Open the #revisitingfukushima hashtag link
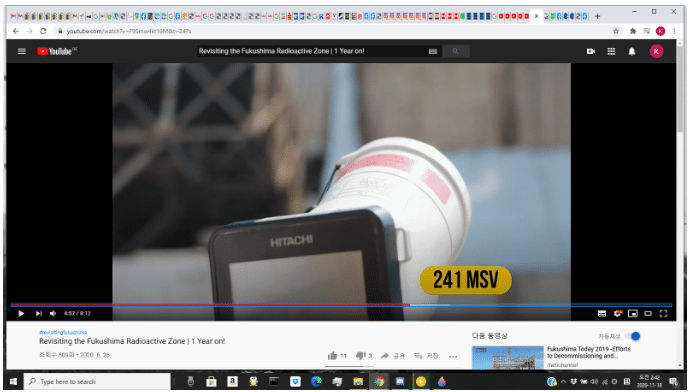Image resolution: width=691 pixels, height=392 pixels. [63, 332]
